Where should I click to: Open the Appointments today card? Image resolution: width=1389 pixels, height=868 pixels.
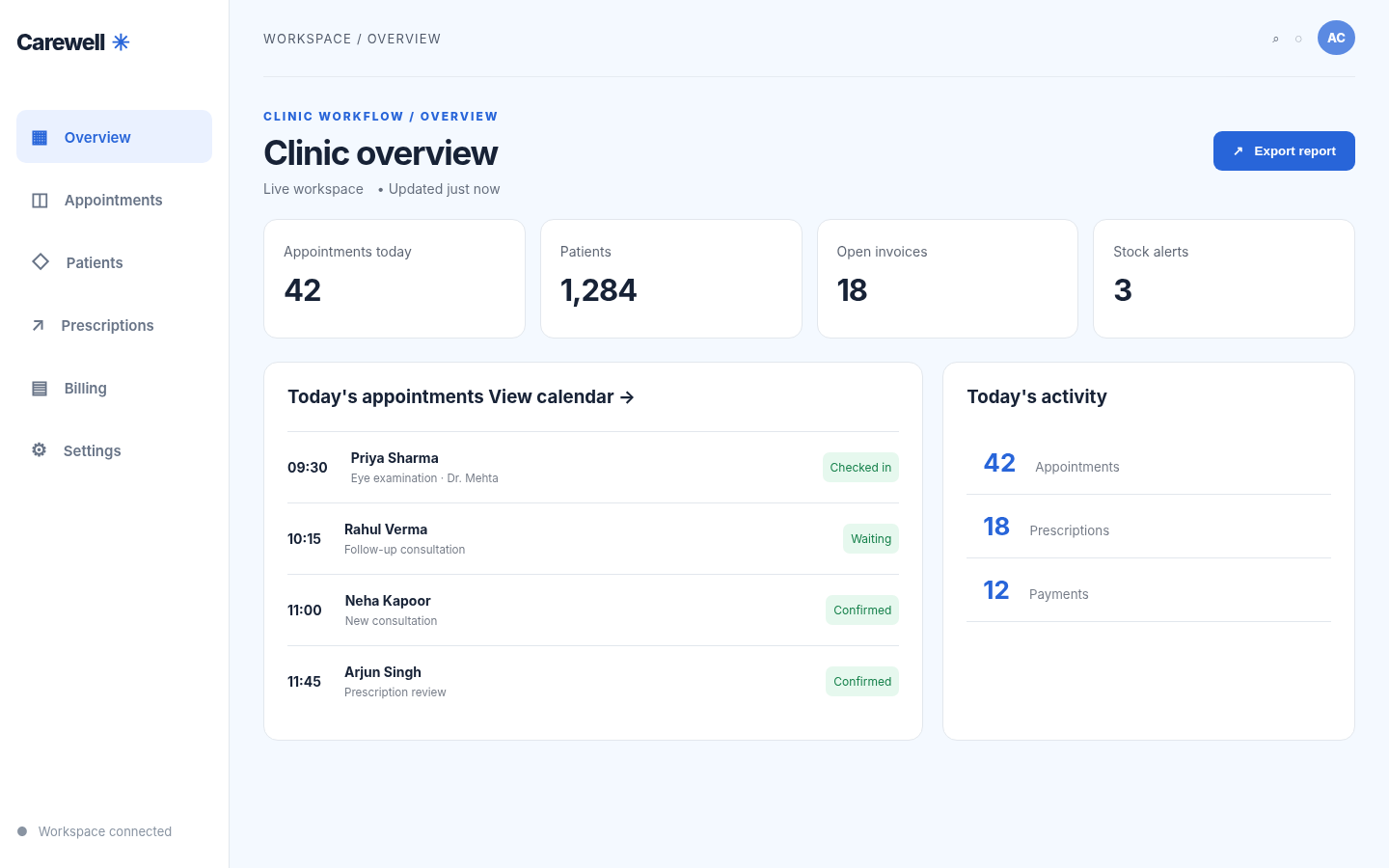(x=395, y=279)
